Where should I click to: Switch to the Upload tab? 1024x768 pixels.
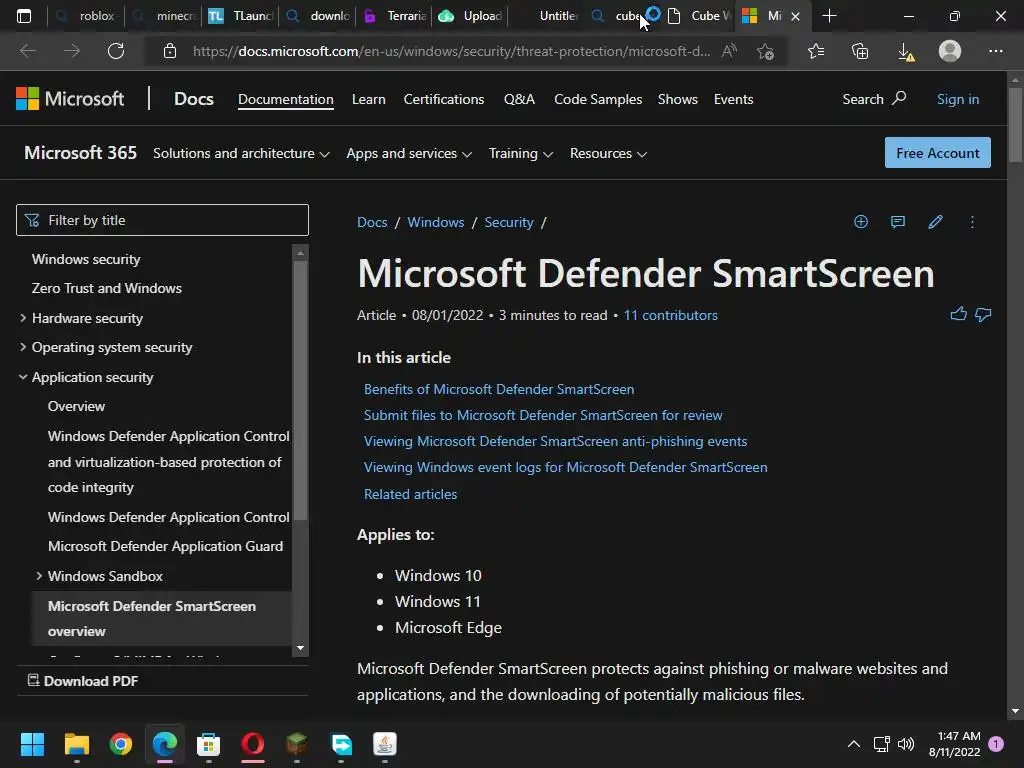tap(472, 16)
